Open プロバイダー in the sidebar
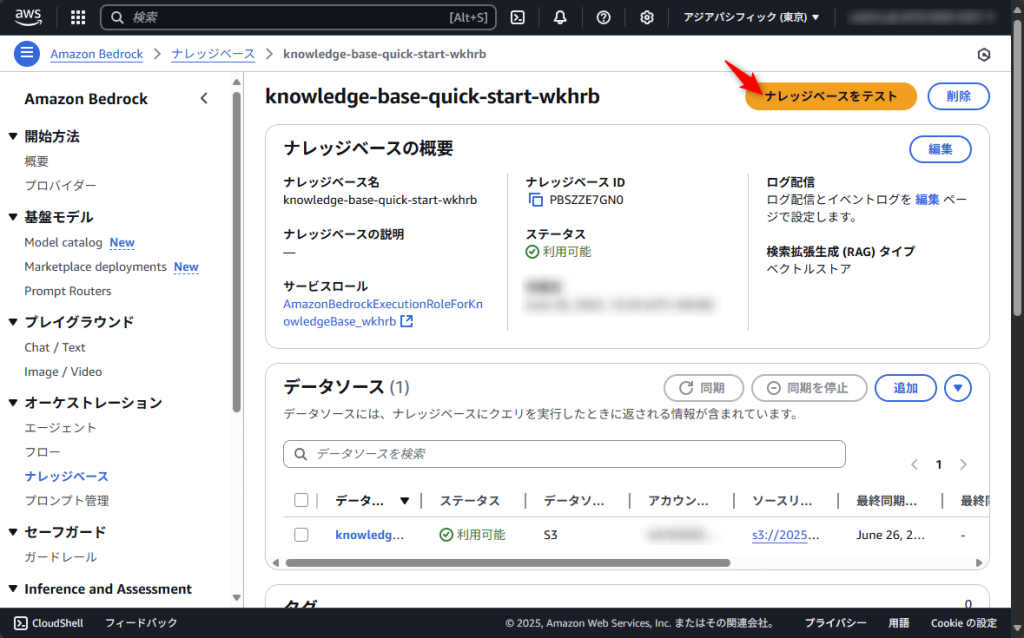The width and height of the screenshot is (1024, 638). 60,185
